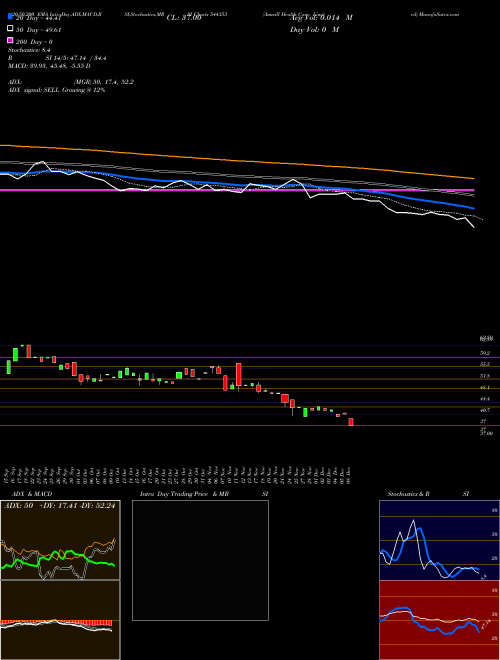Click the empty Intra Day Trading Price box

pyautogui.click(x=200, y=560)
